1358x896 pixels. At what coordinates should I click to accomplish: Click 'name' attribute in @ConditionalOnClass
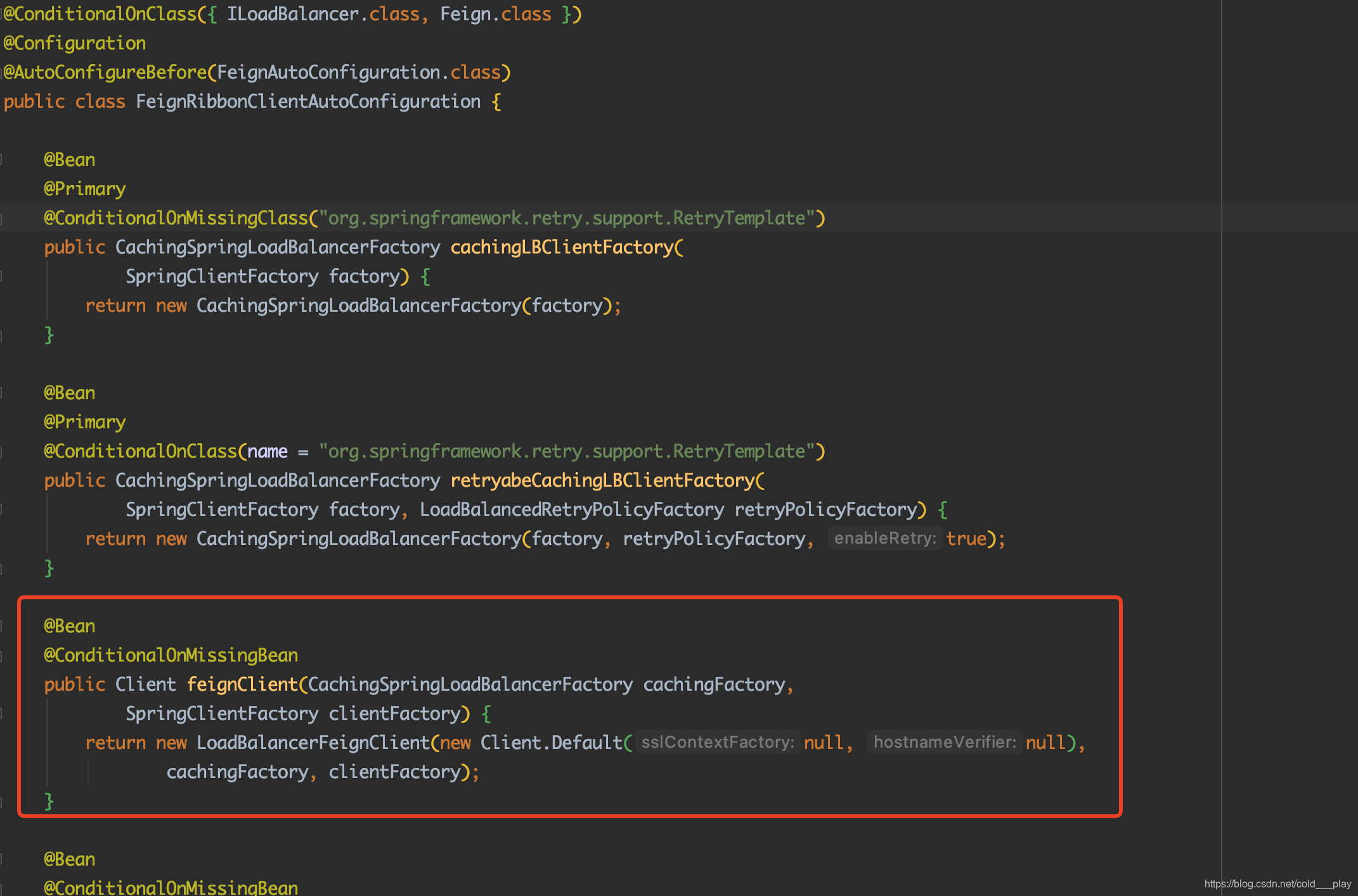tap(268, 451)
